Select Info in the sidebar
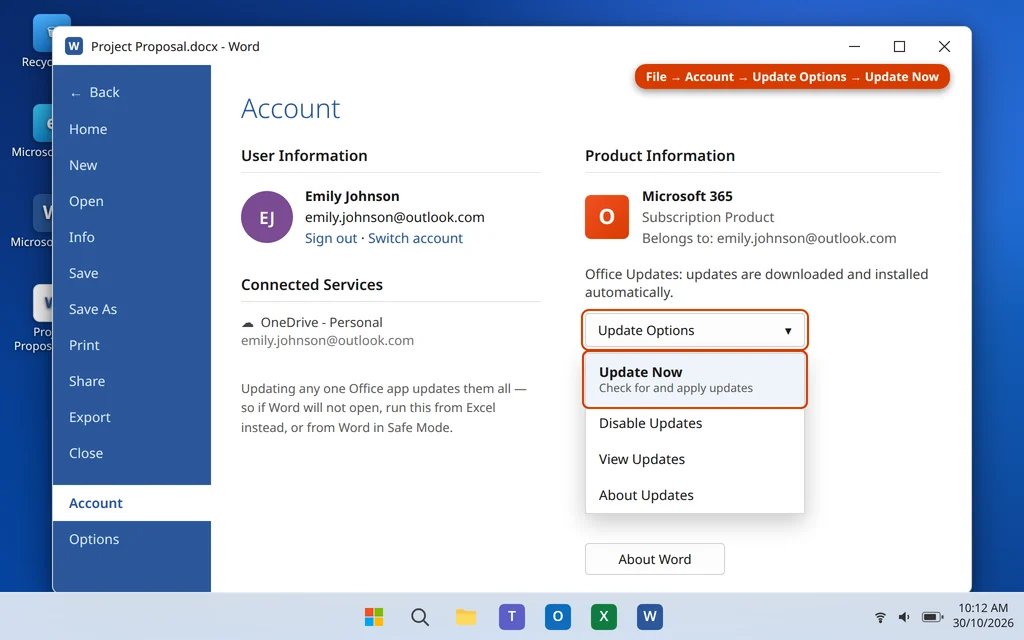This screenshot has height=640, width=1024. pyautogui.click(x=131, y=237)
